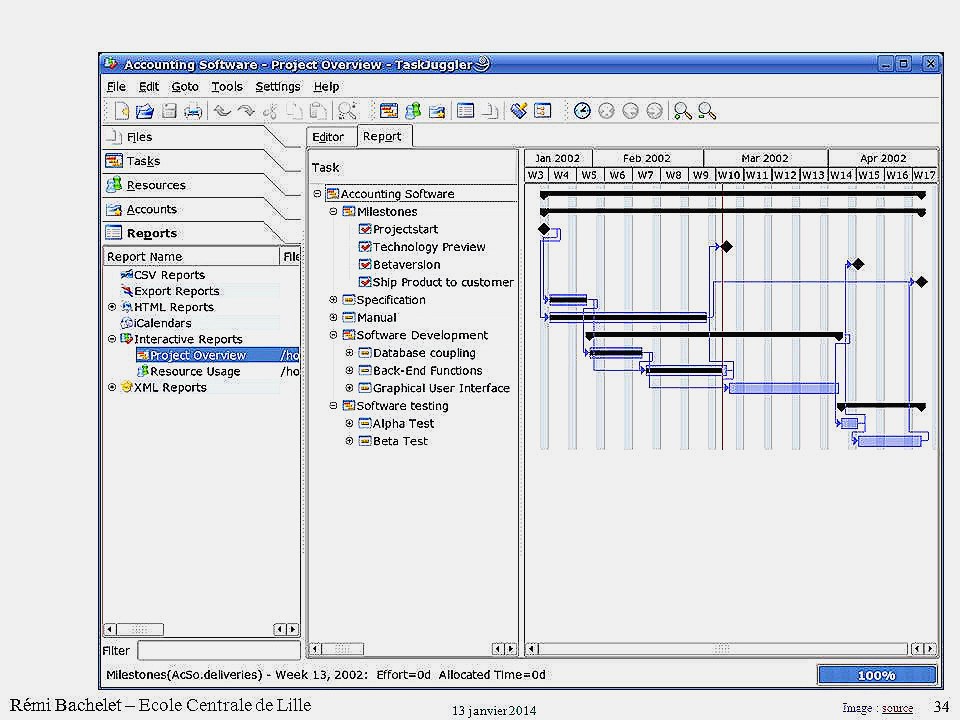
Task: Click the Cut scissors icon
Action: 270,111
